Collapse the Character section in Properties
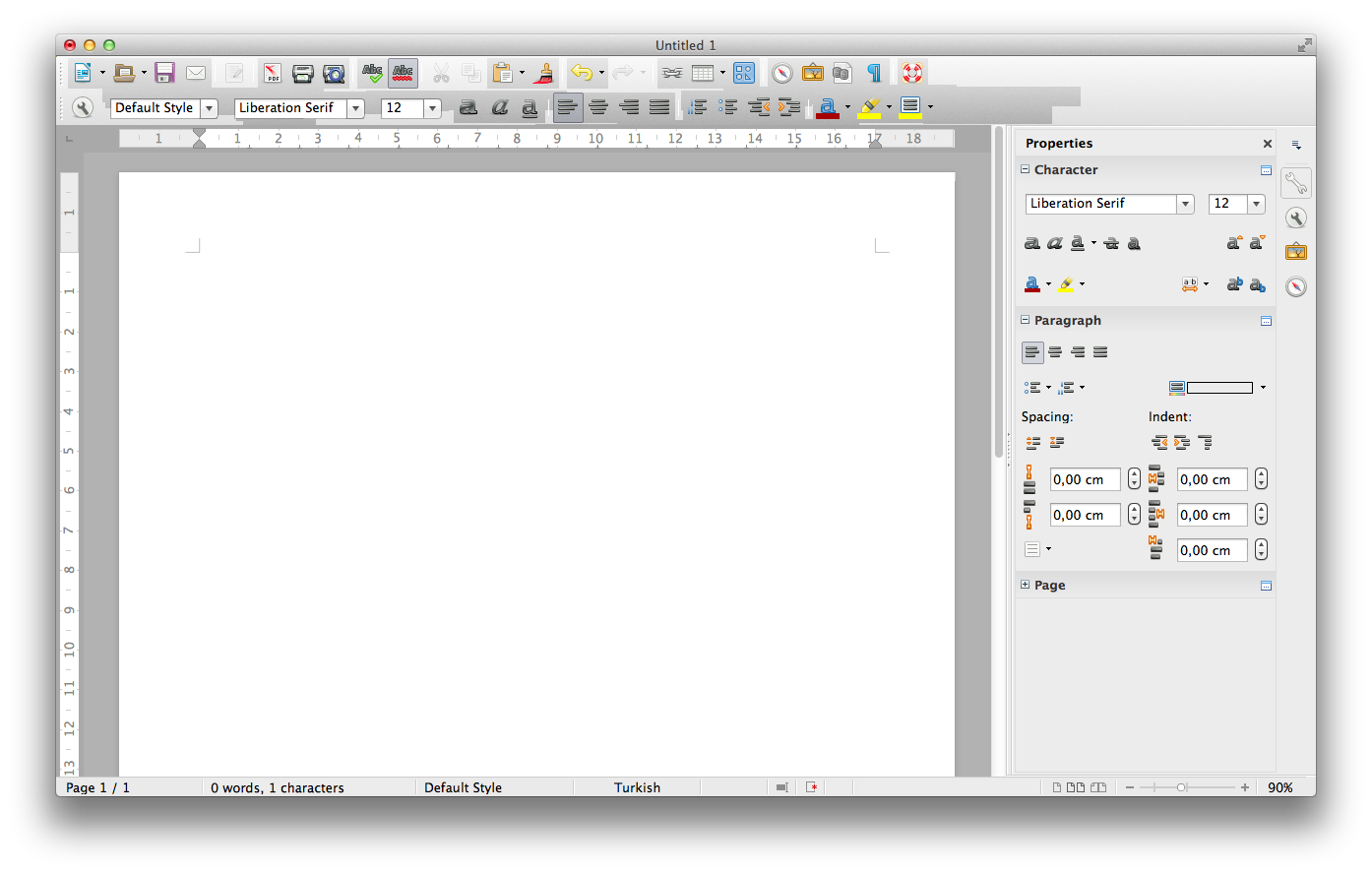This screenshot has height=874, width=1372. coord(1025,169)
